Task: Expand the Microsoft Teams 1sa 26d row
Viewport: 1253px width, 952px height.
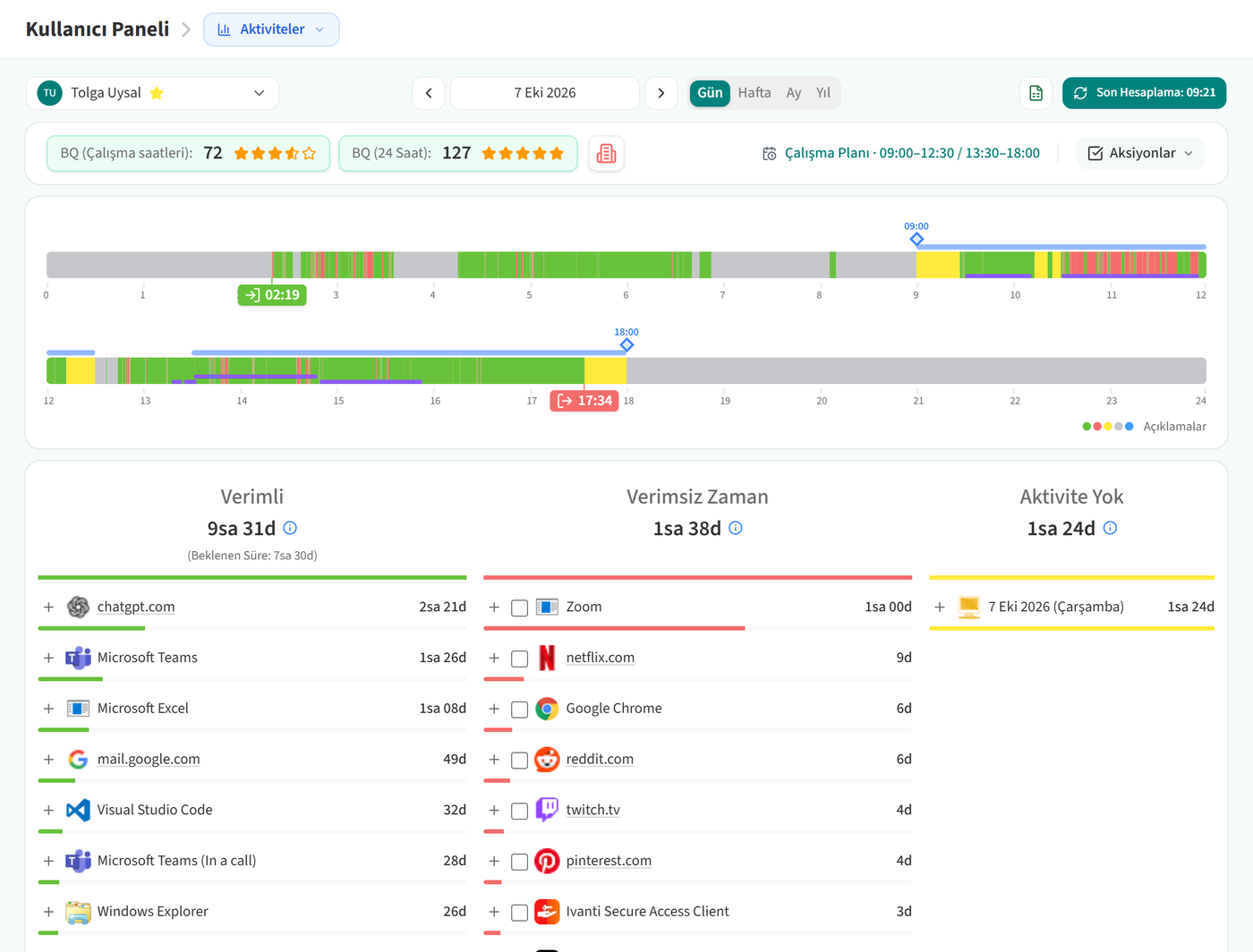Action: (x=48, y=658)
